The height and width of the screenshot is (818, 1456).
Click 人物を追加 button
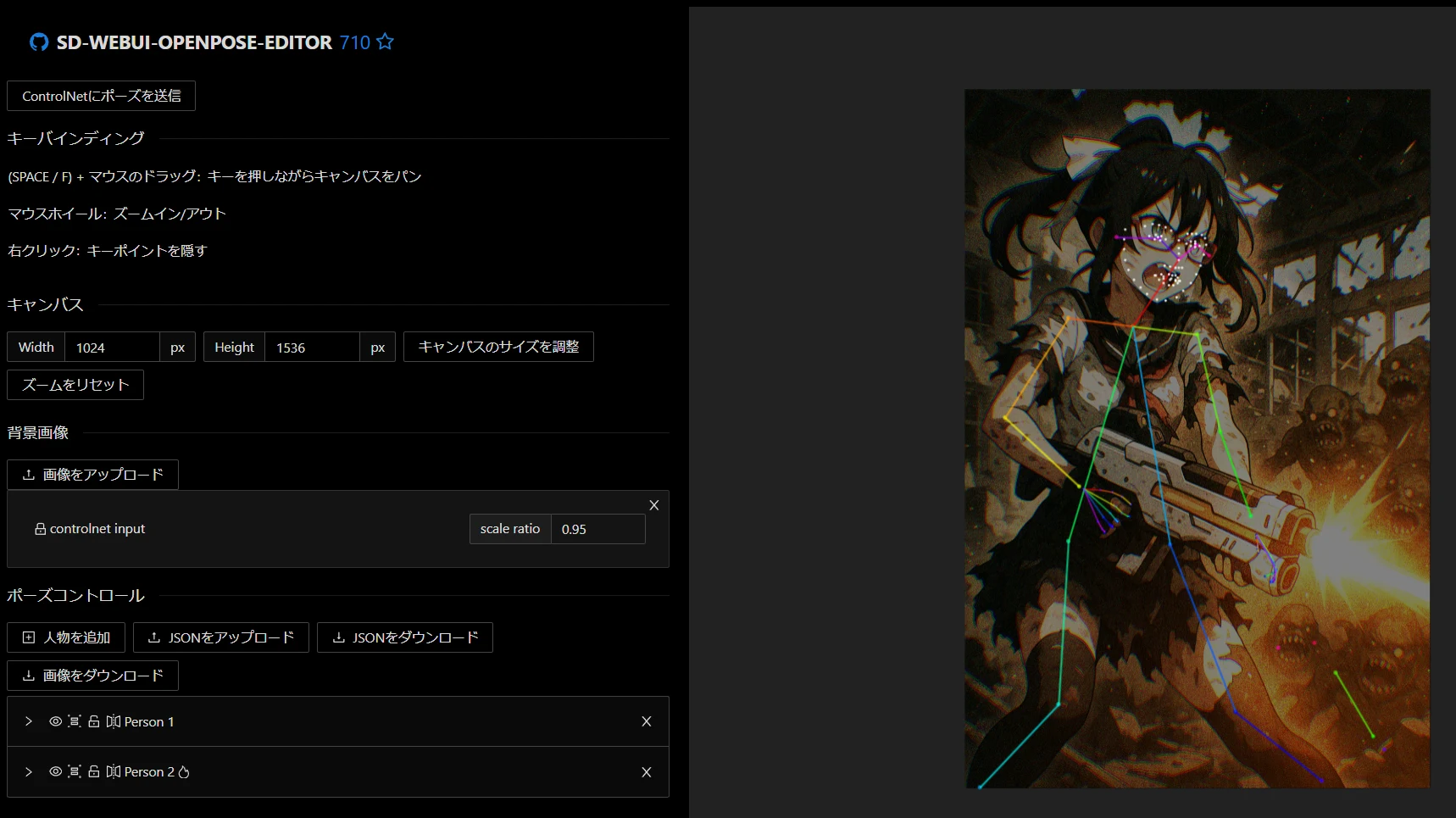click(66, 637)
